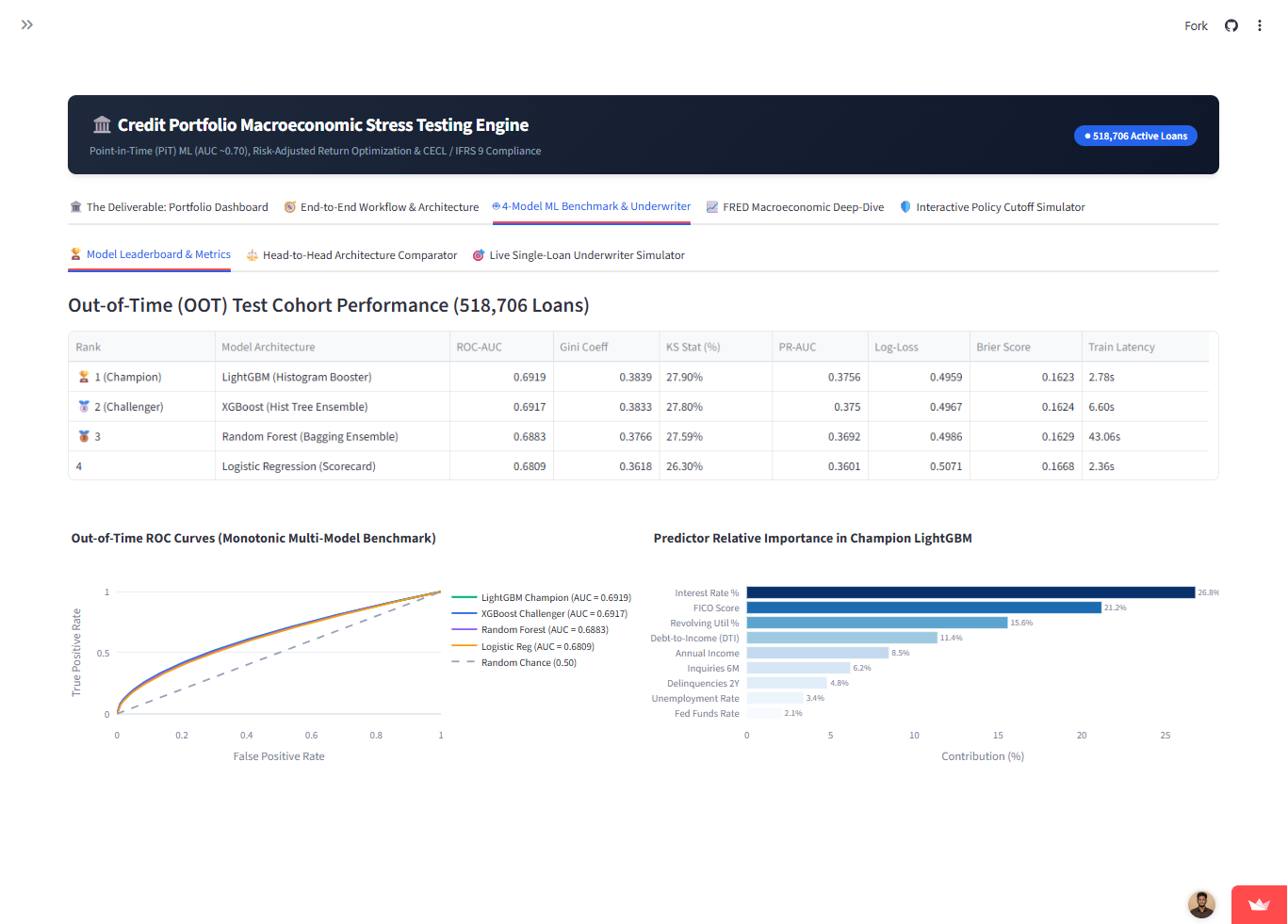Toggle Logistic Reg legend entry
The width and height of the screenshot is (1288, 924).
[x=523, y=646]
